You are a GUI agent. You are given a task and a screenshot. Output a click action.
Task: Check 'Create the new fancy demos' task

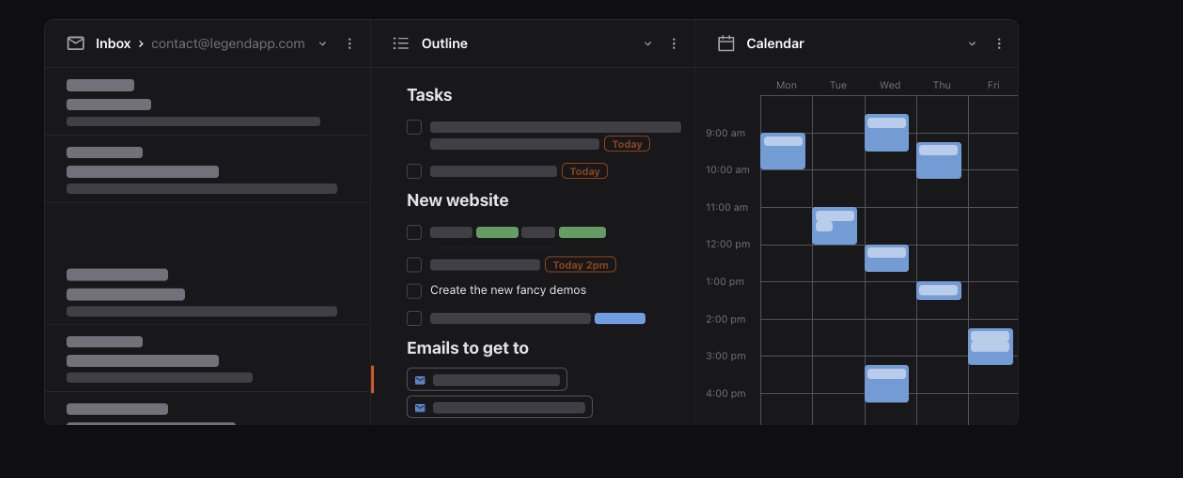point(414,291)
